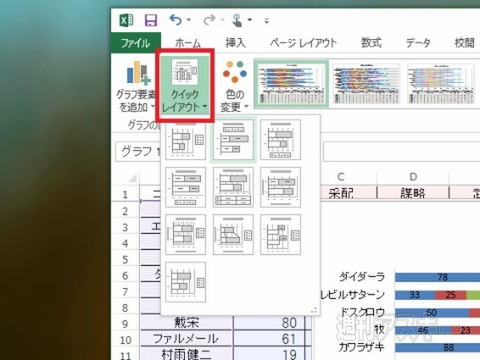The height and width of the screenshot is (360, 480).
Task: Select column D header
Action: [x=413, y=177]
